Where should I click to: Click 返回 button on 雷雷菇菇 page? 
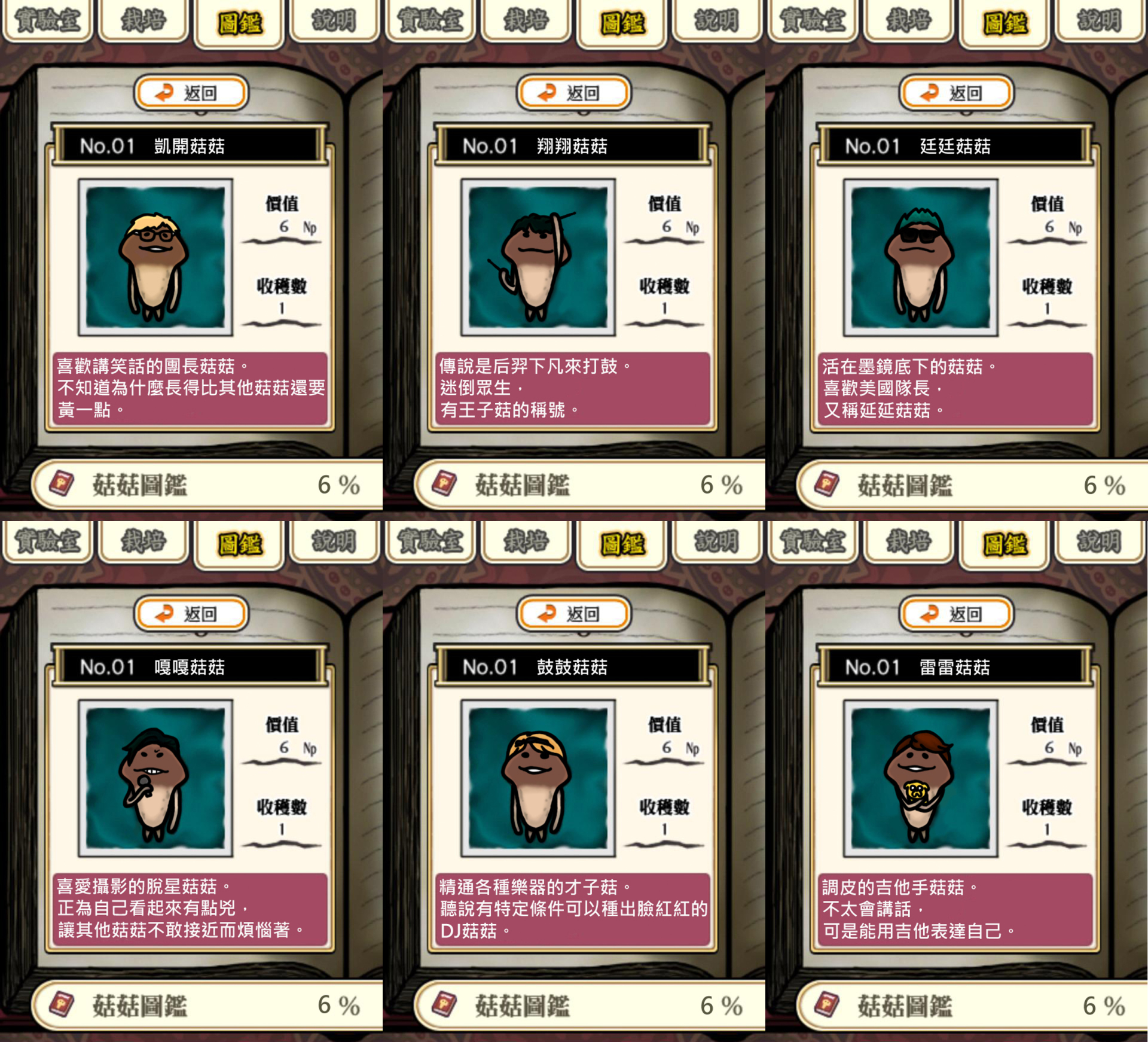[x=956, y=614]
